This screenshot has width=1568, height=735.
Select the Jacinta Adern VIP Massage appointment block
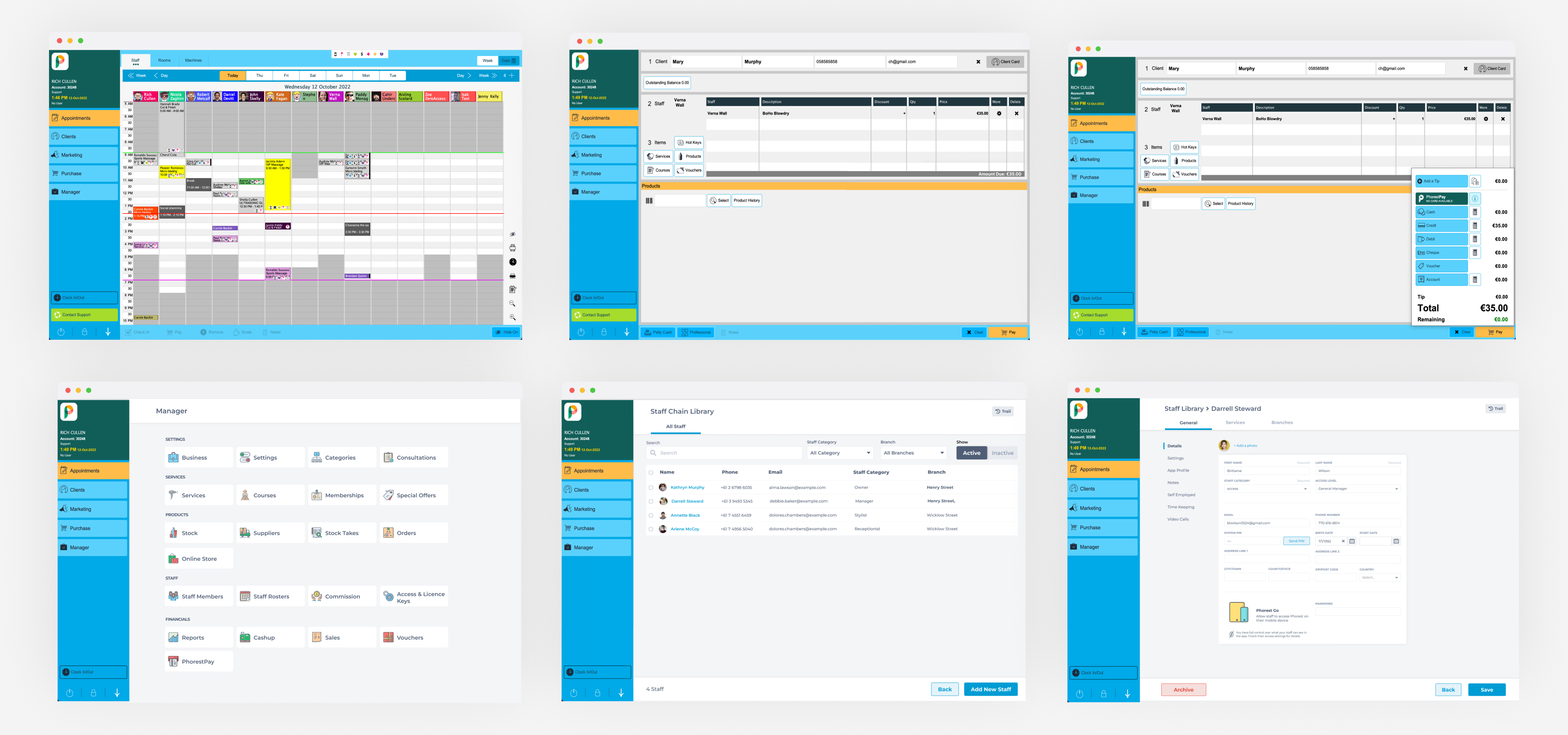click(278, 185)
